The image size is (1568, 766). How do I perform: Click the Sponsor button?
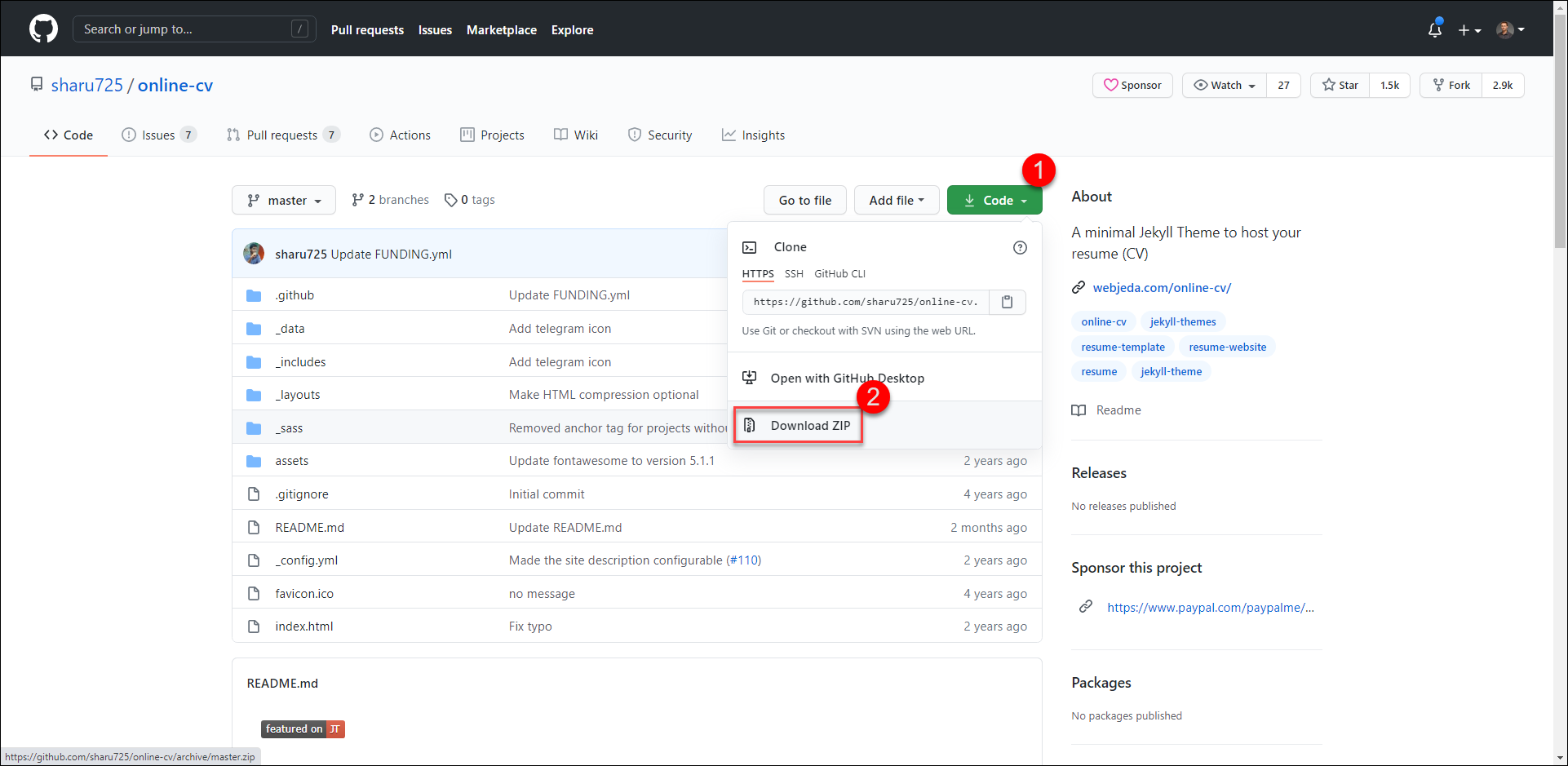click(x=1132, y=85)
